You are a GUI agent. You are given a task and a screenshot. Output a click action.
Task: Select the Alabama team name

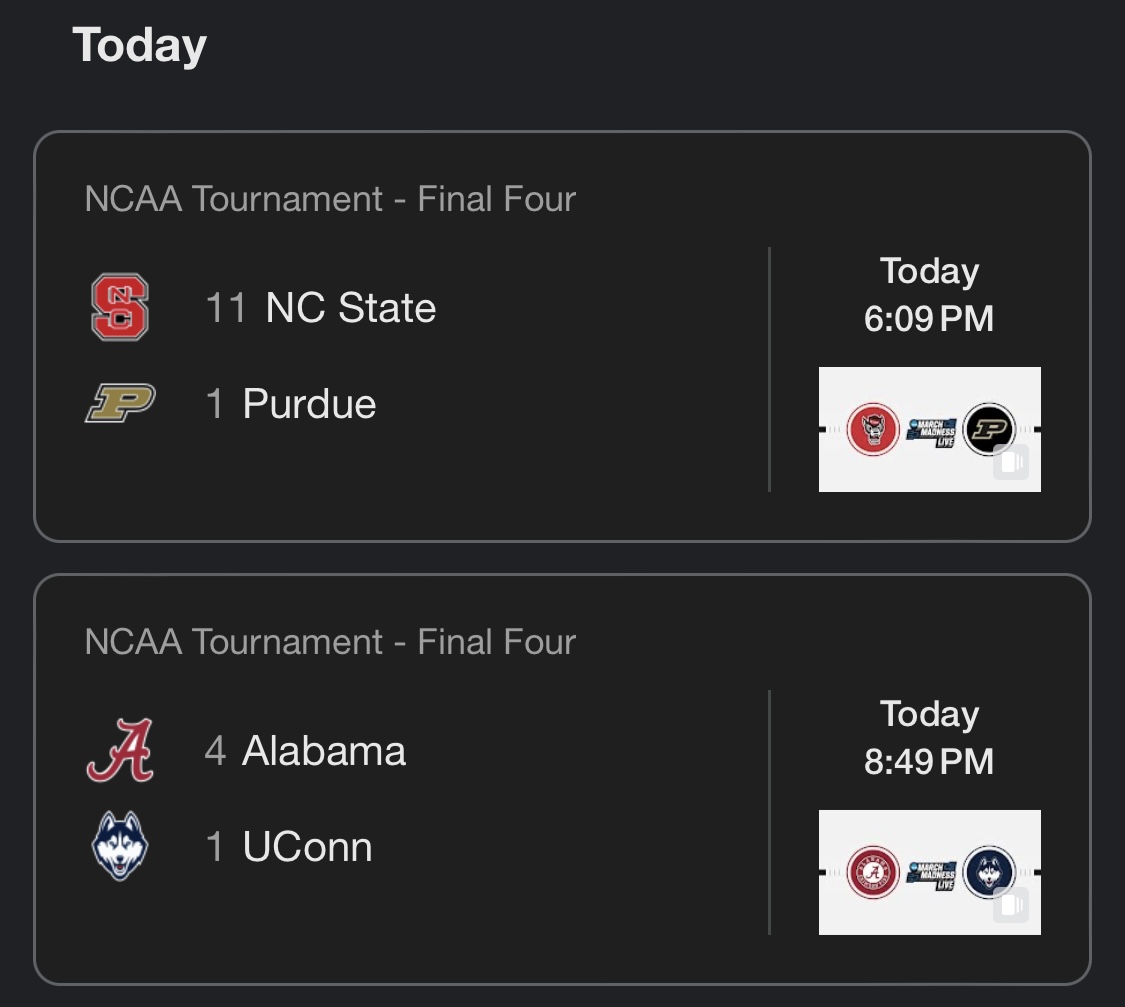coord(324,751)
